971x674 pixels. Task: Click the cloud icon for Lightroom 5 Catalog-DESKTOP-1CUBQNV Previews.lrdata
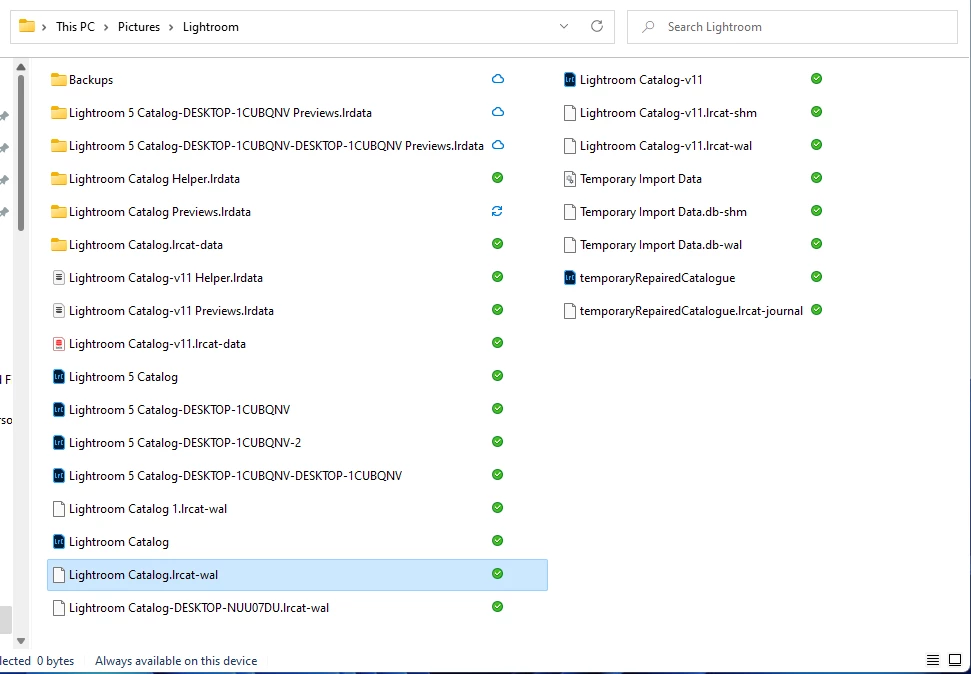pos(497,112)
